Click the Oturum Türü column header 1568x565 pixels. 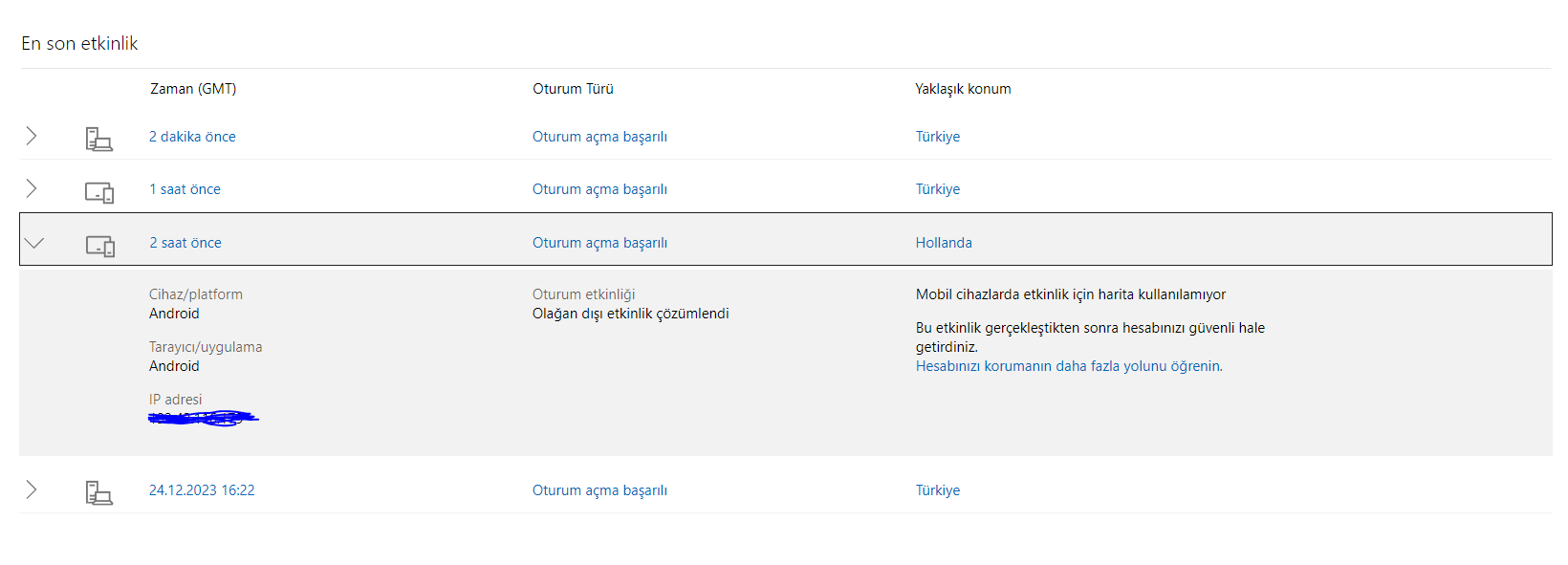pos(573,89)
